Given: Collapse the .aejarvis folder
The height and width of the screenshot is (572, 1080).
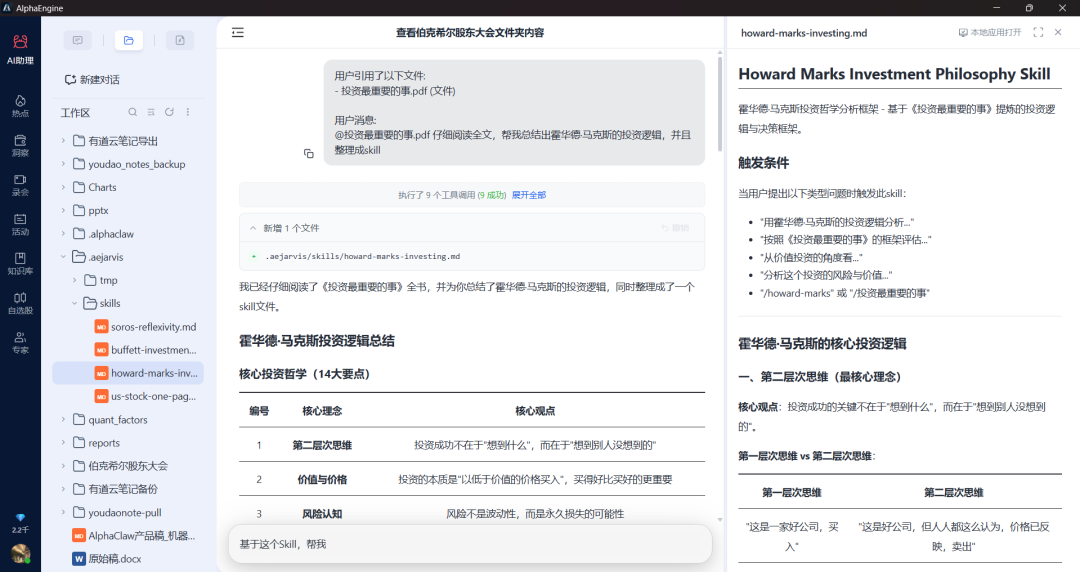Looking at the screenshot, I should pyautogui.click(x=64, y=257).
